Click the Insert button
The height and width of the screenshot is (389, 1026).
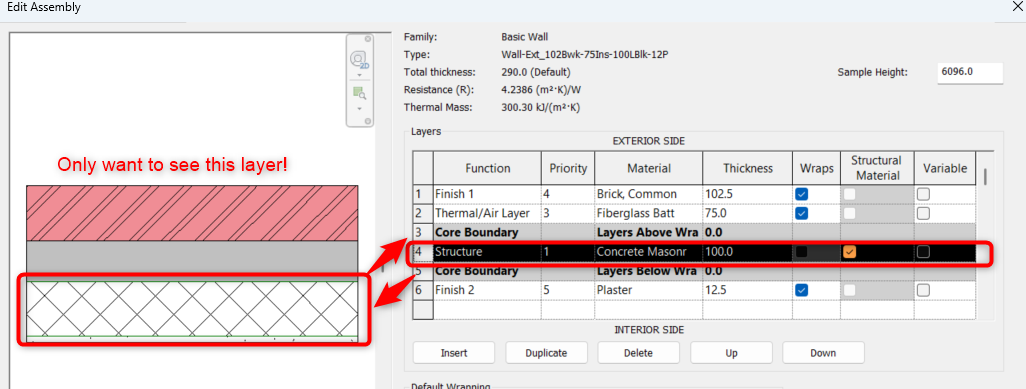453,352
